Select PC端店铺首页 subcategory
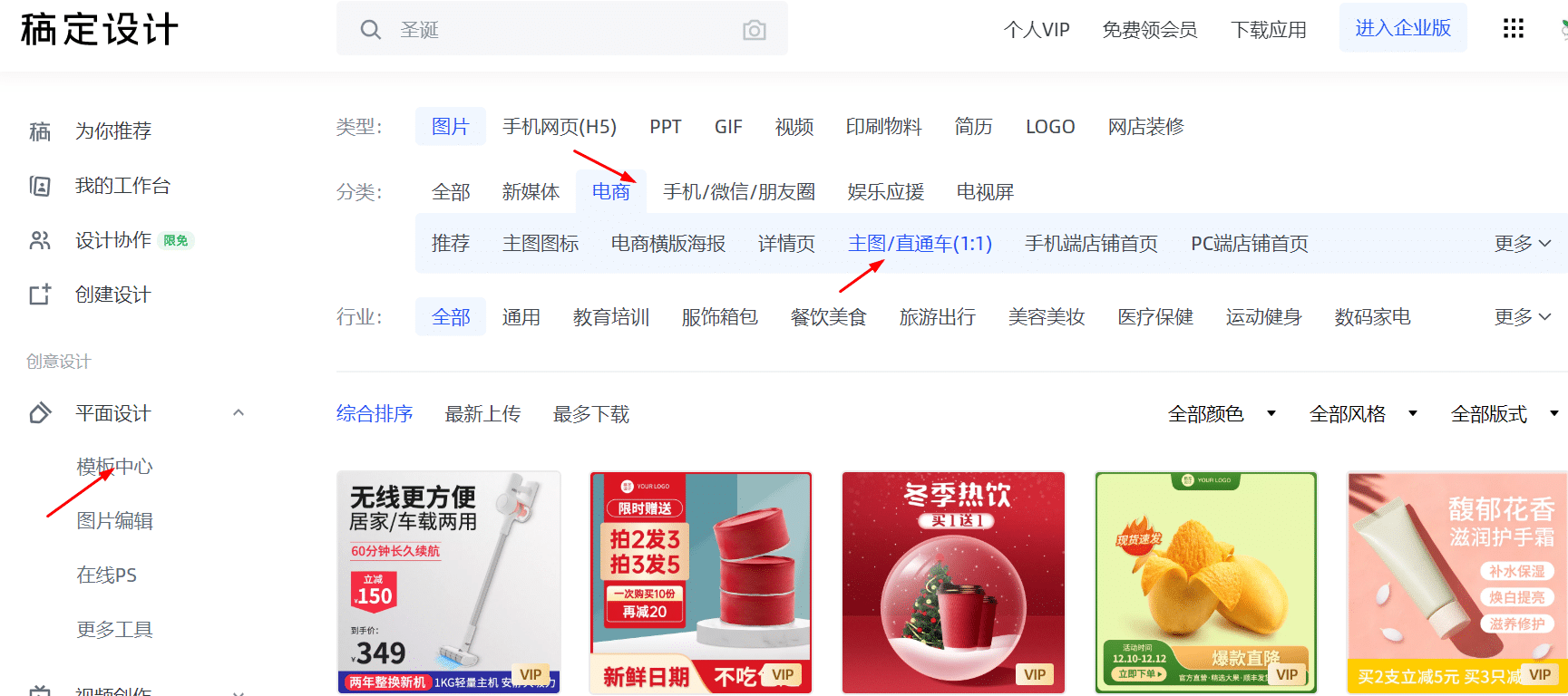Screen dimensions: 1568x696 tap(1249, 244)
